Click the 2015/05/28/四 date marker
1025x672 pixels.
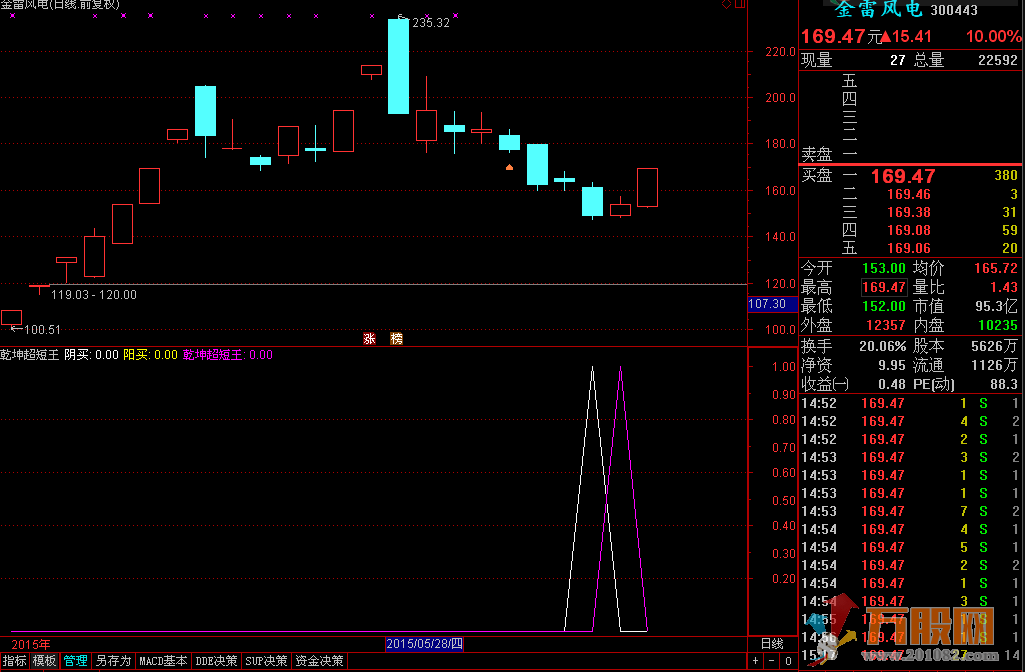(424, 644)
